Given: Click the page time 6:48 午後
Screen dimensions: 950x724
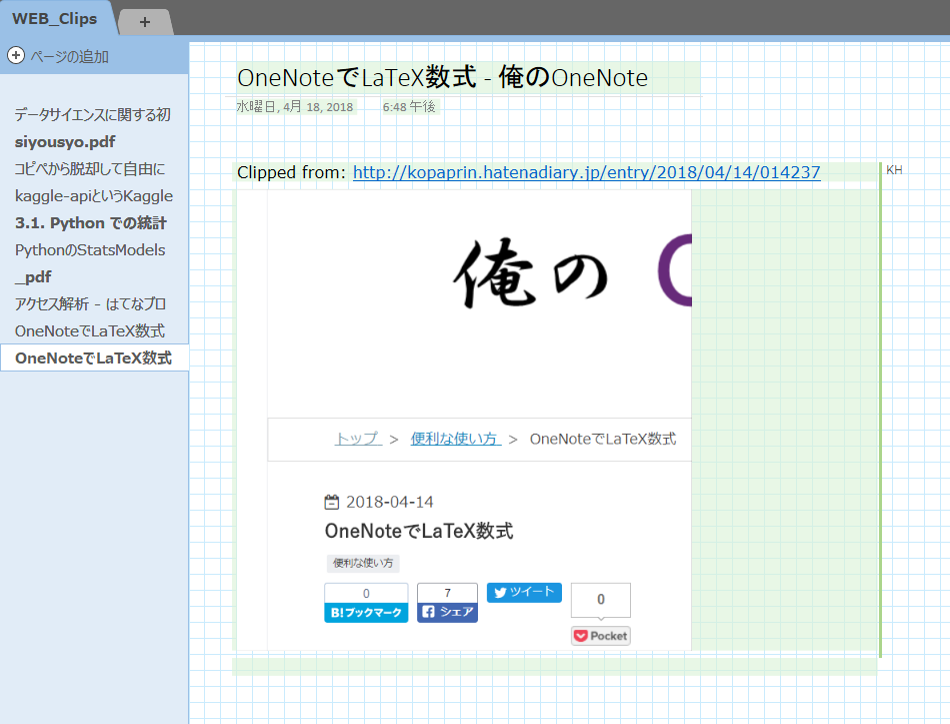Looking at the screenshot, I should [409, 107].
